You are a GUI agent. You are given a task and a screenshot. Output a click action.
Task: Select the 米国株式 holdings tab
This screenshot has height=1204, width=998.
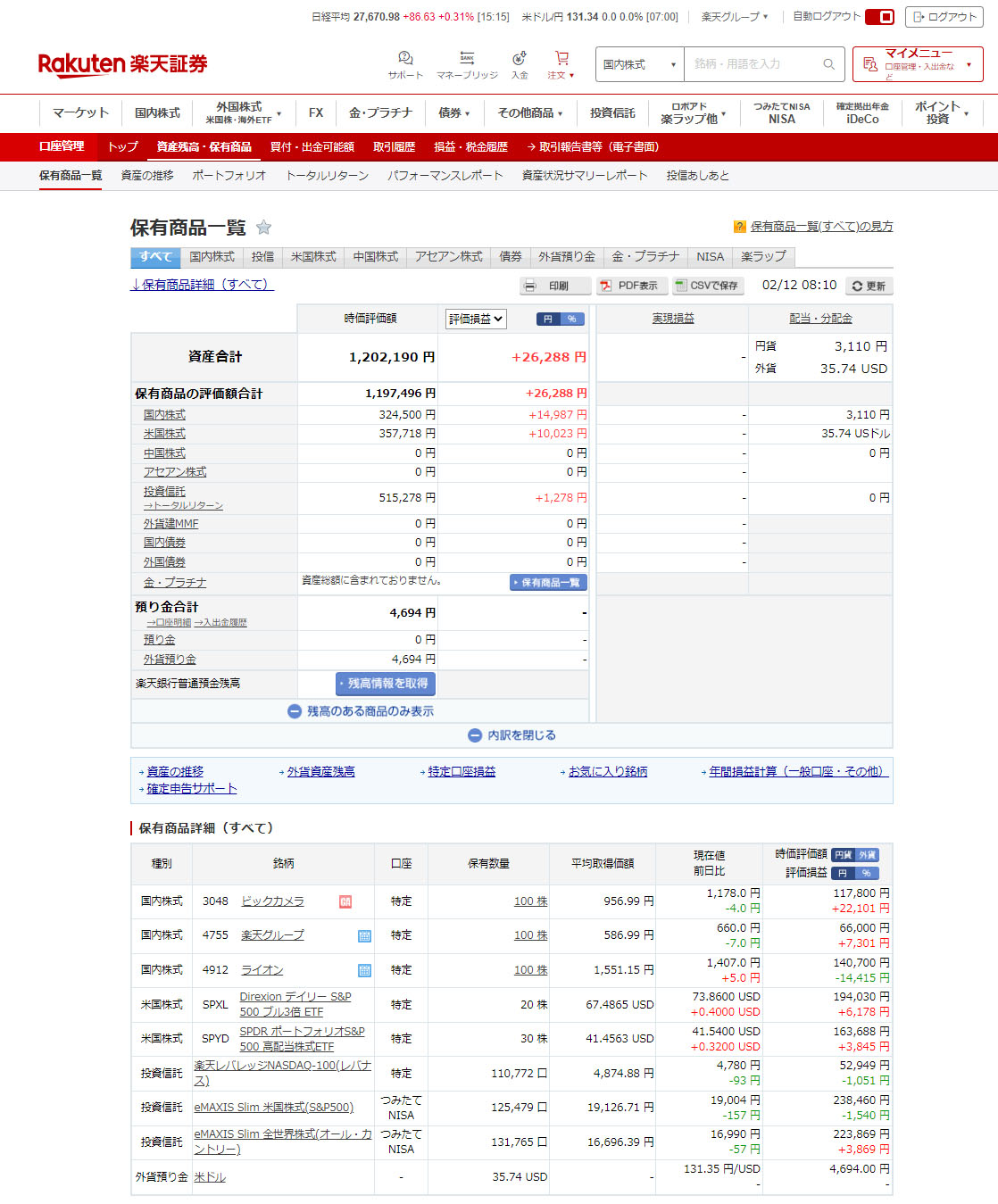[313, 257]
